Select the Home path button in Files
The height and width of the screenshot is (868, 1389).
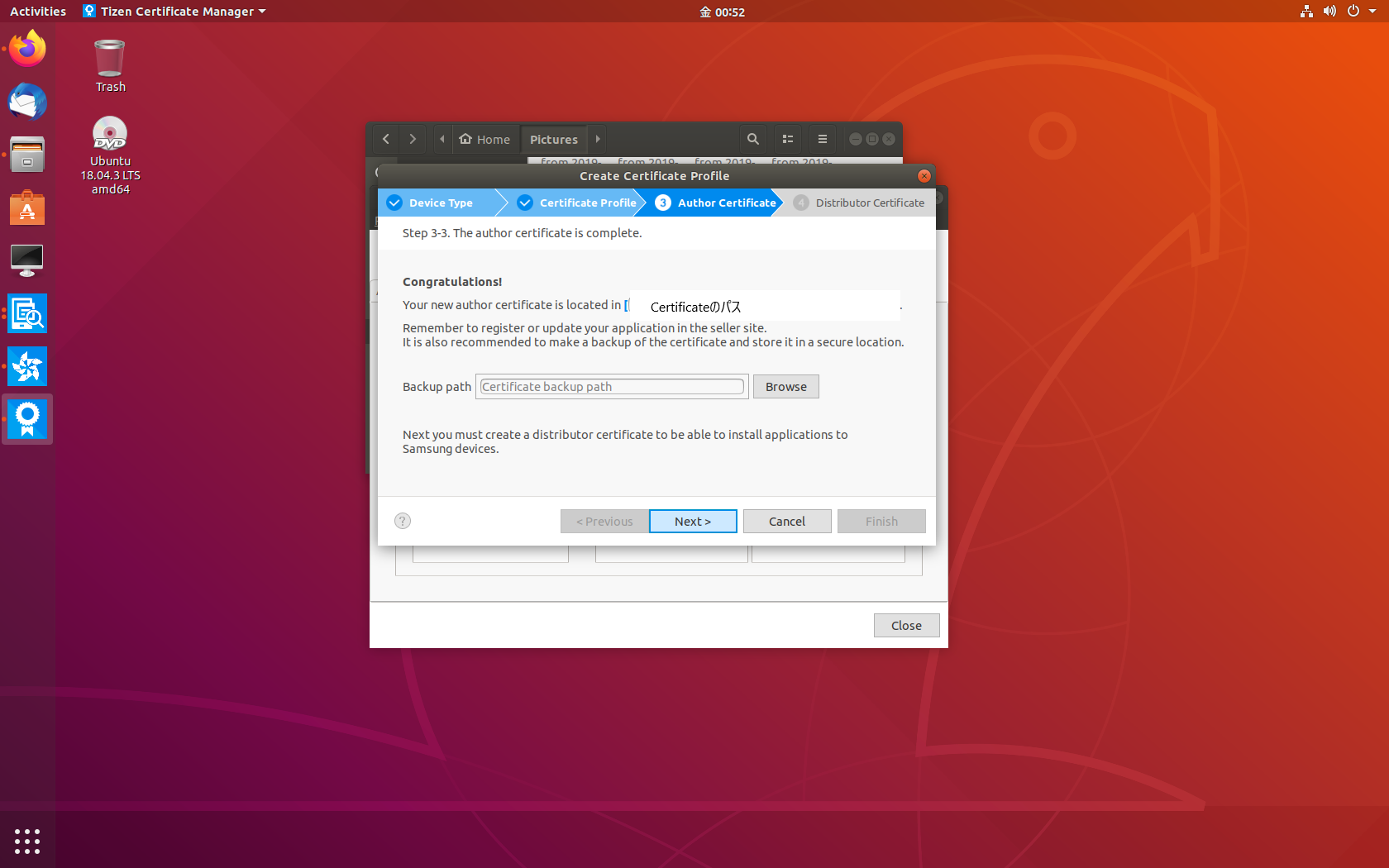click(x=485, y=139)
